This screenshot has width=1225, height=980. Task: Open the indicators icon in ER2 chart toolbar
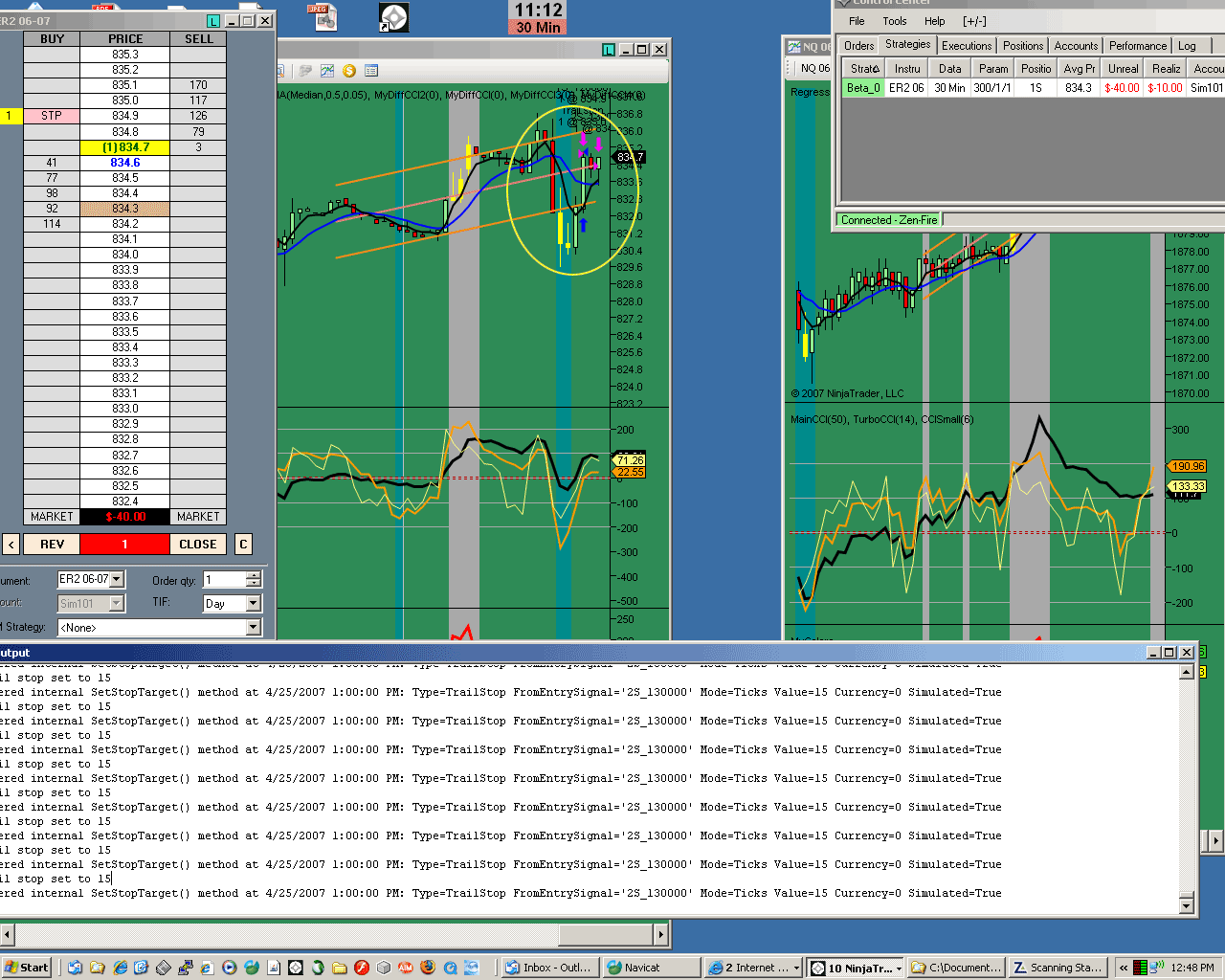tap(327, 71)
